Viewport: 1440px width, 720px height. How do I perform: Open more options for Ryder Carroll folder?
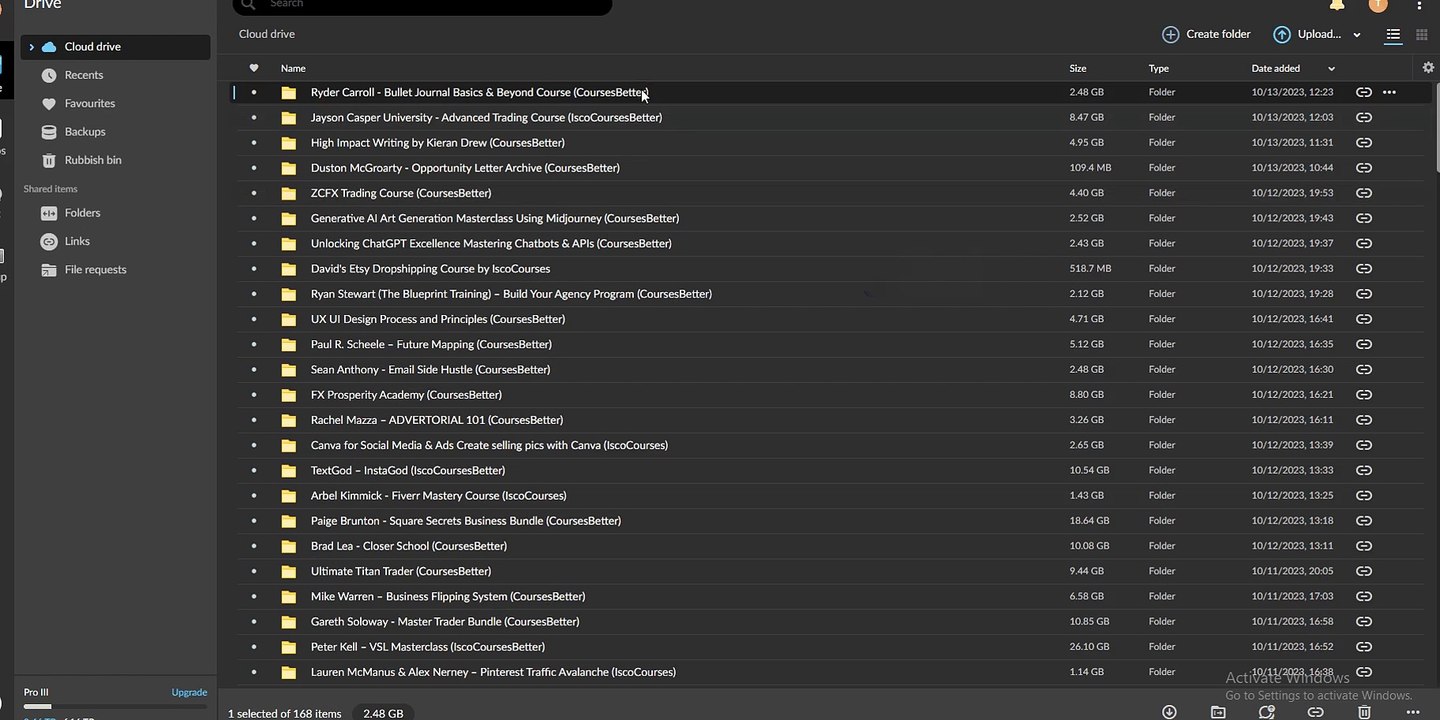(x=1389, y=92)
